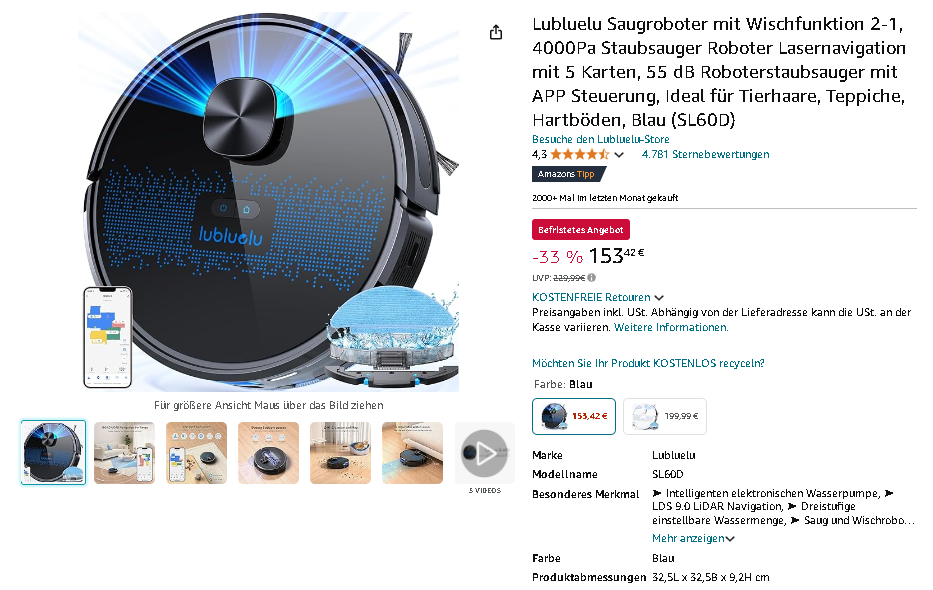Open Weitere Informationen link
Image resolution: width=933 pixels, height=590 pixels.
coord(671,327)
